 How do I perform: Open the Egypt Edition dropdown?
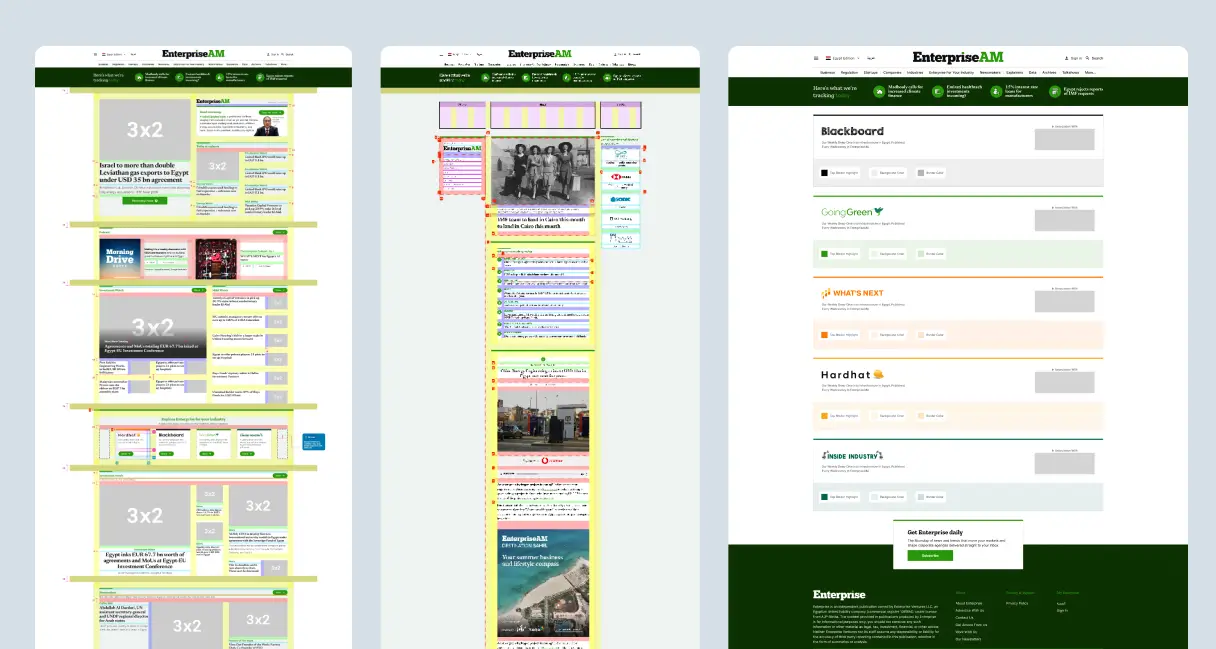pyautogui.click(x=842, y=57)
